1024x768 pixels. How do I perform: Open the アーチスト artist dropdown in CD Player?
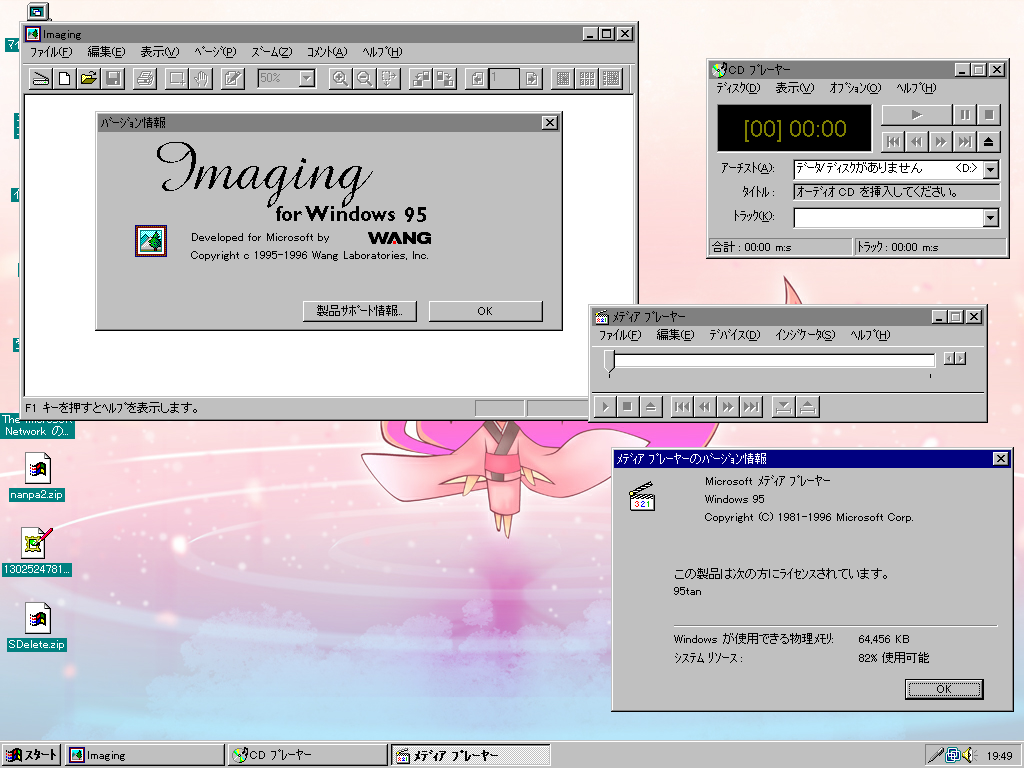coord(991,170)
